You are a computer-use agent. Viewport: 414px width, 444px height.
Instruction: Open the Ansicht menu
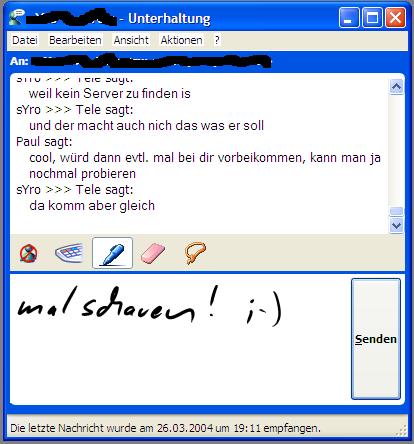[131, 40]
